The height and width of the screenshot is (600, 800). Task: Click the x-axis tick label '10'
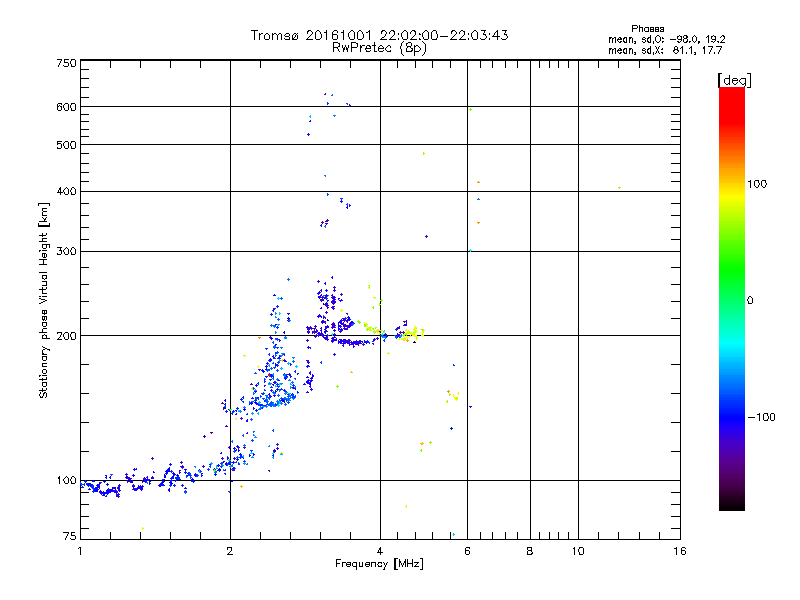(x=578, y=551)
